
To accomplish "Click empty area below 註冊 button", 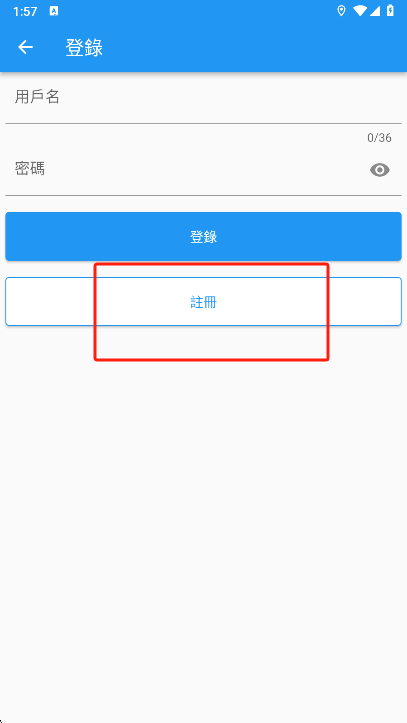I will pyautogui.click(x=203, y=507).
